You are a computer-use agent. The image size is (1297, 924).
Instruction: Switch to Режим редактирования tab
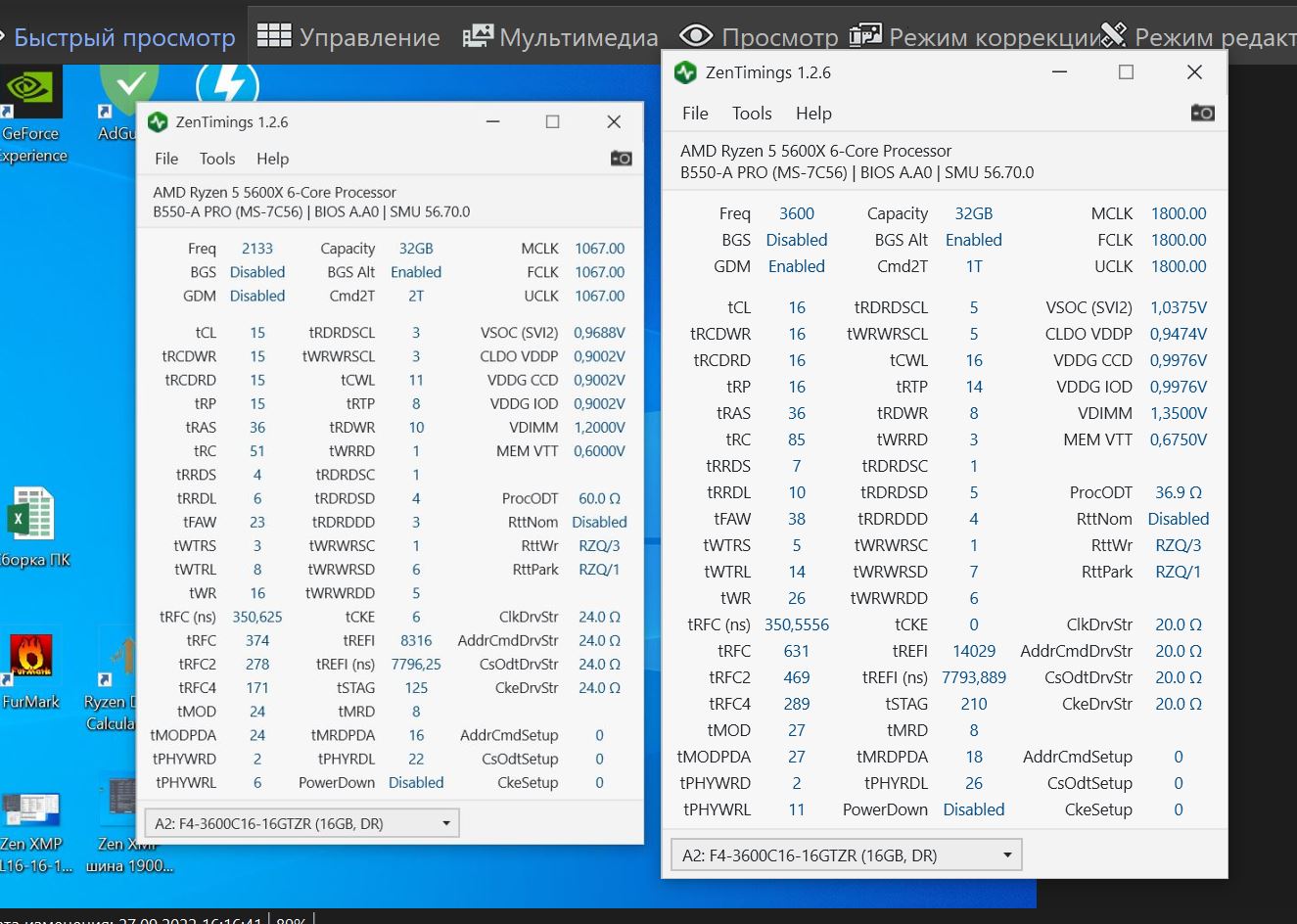(x=1198, y=37)
